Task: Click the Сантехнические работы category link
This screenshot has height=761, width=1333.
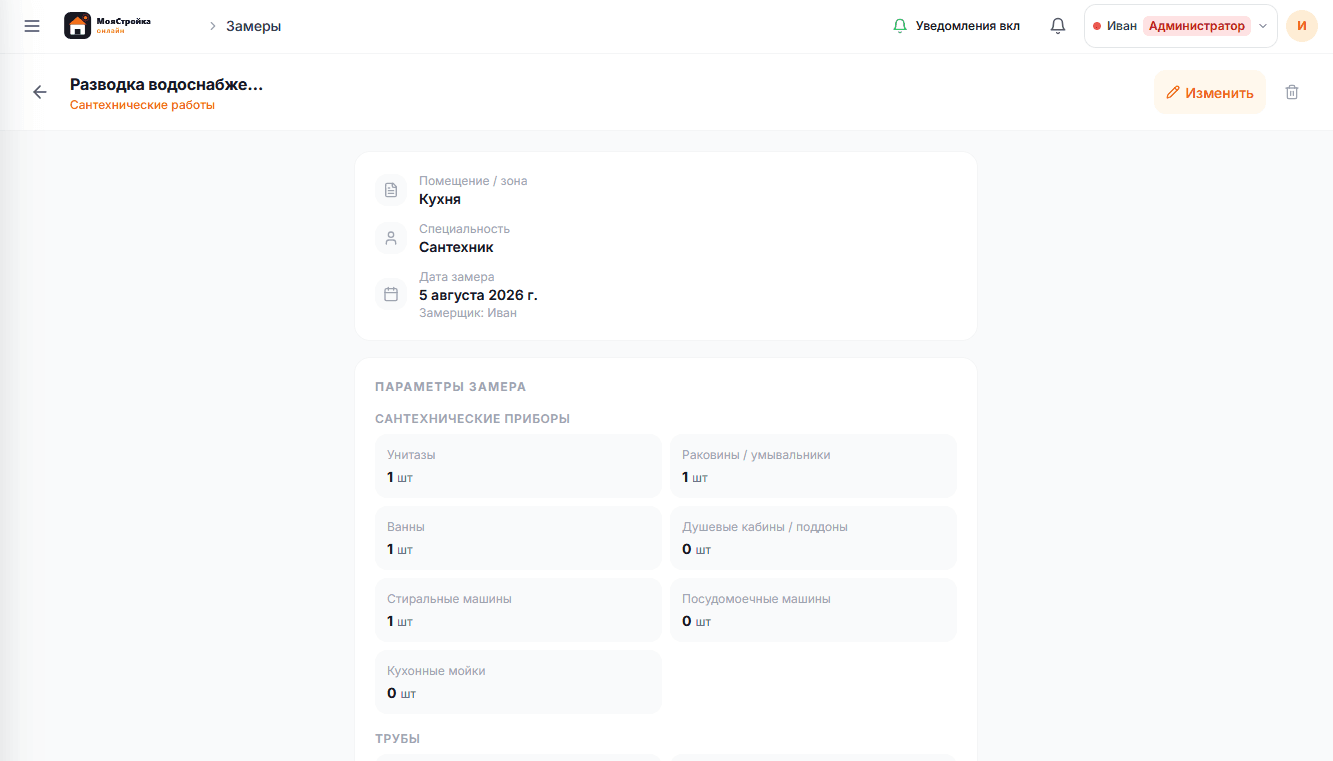Action: click(142, 105)
